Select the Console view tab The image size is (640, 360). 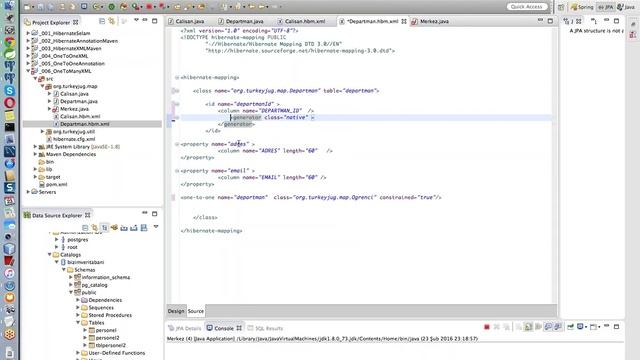pyautogui.click(x=224, y=328)
